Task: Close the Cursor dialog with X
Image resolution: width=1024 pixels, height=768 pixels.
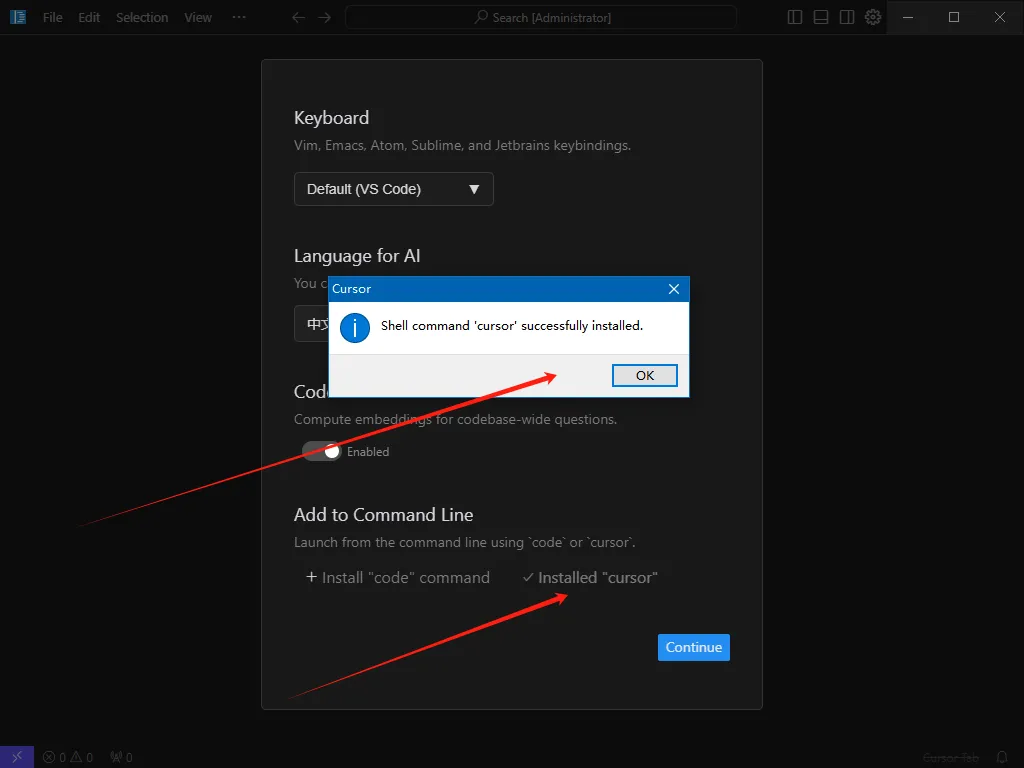Action: pos(674,289)
